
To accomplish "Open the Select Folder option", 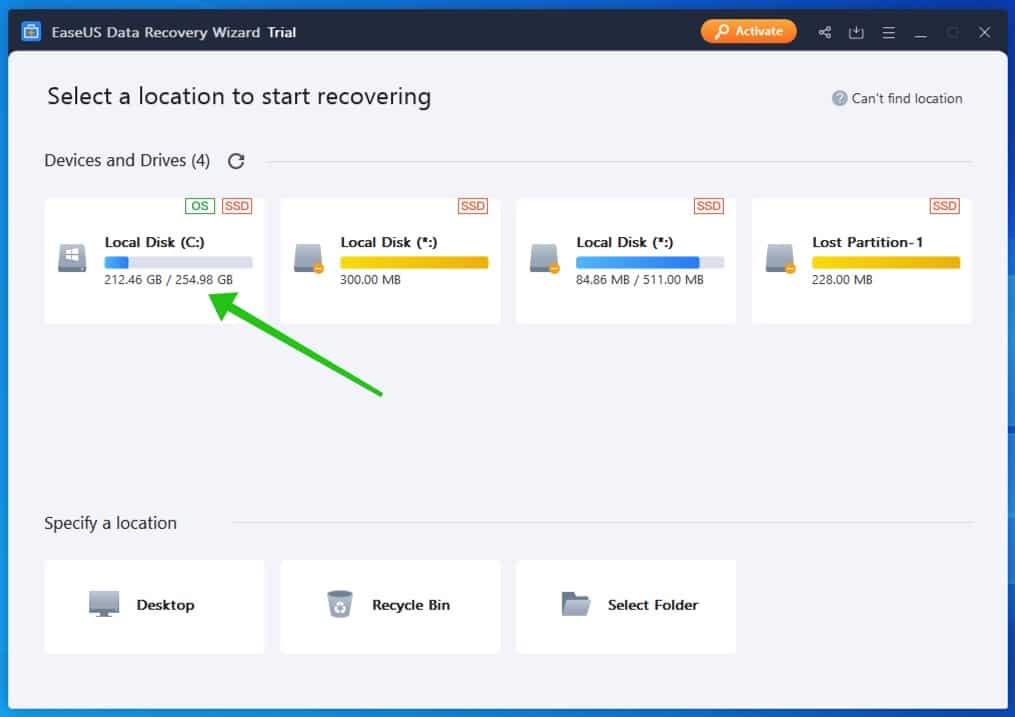I will click(625, 606).
